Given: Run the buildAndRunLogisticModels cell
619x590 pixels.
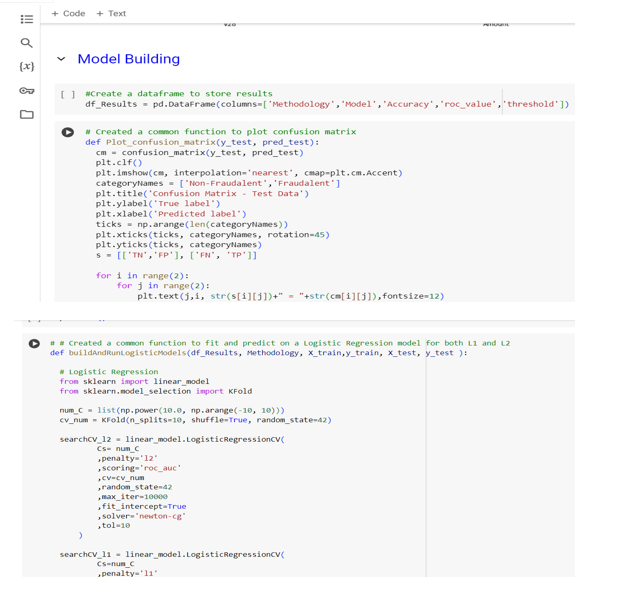Looking at the screenshot, I should (x=34, y=343).
